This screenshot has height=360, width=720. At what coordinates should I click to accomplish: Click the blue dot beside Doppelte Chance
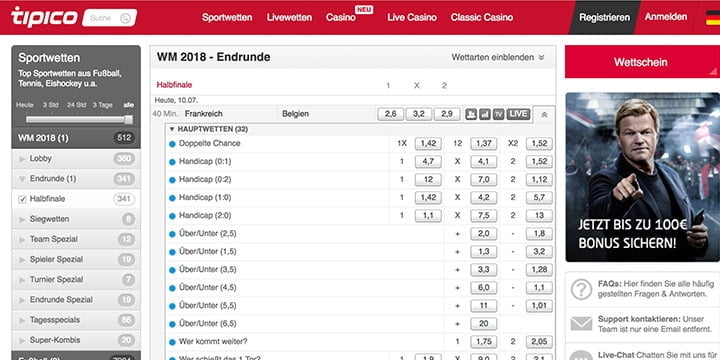pyautogui.click(x=172, y=144)
